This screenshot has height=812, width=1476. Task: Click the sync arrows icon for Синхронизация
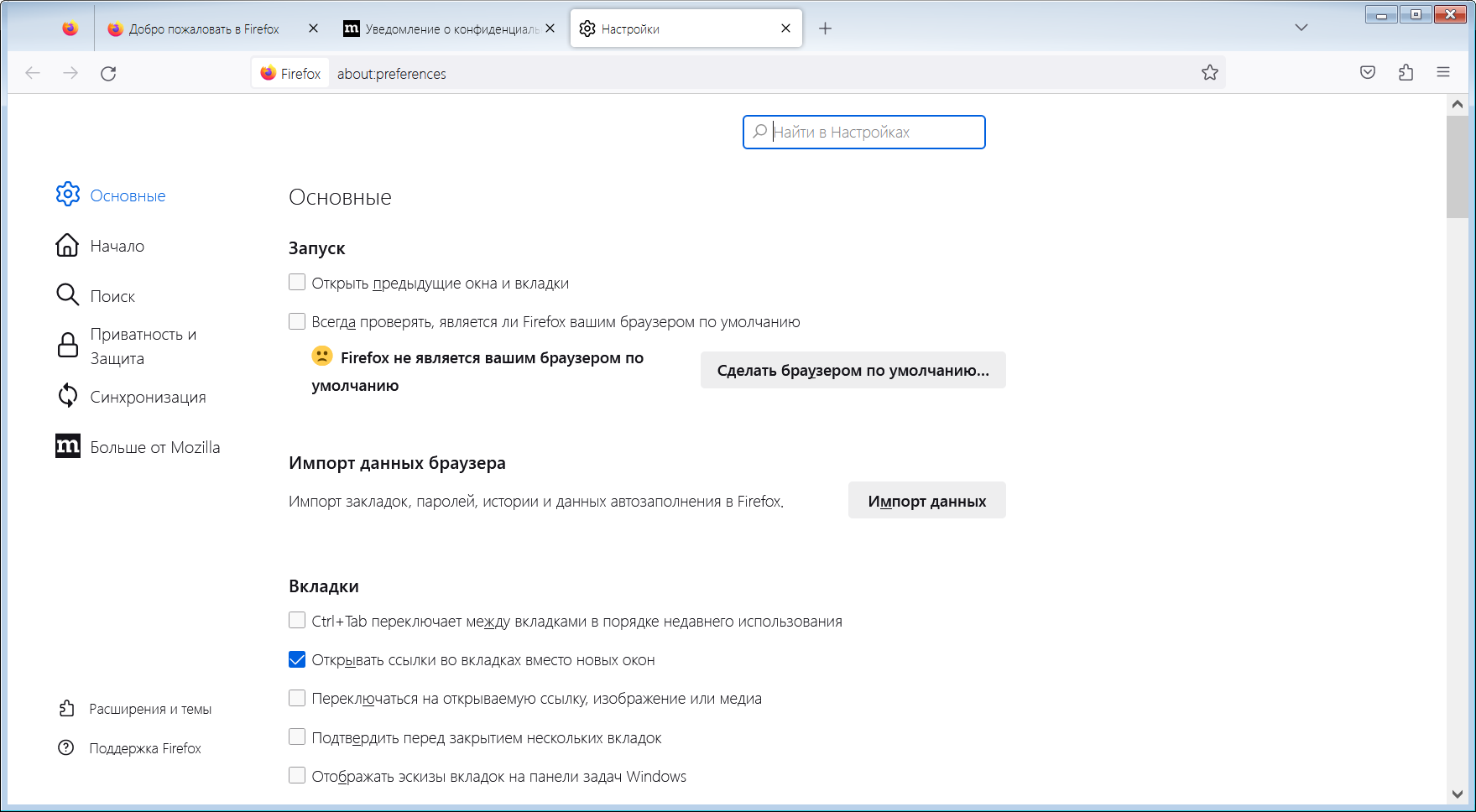67,395
